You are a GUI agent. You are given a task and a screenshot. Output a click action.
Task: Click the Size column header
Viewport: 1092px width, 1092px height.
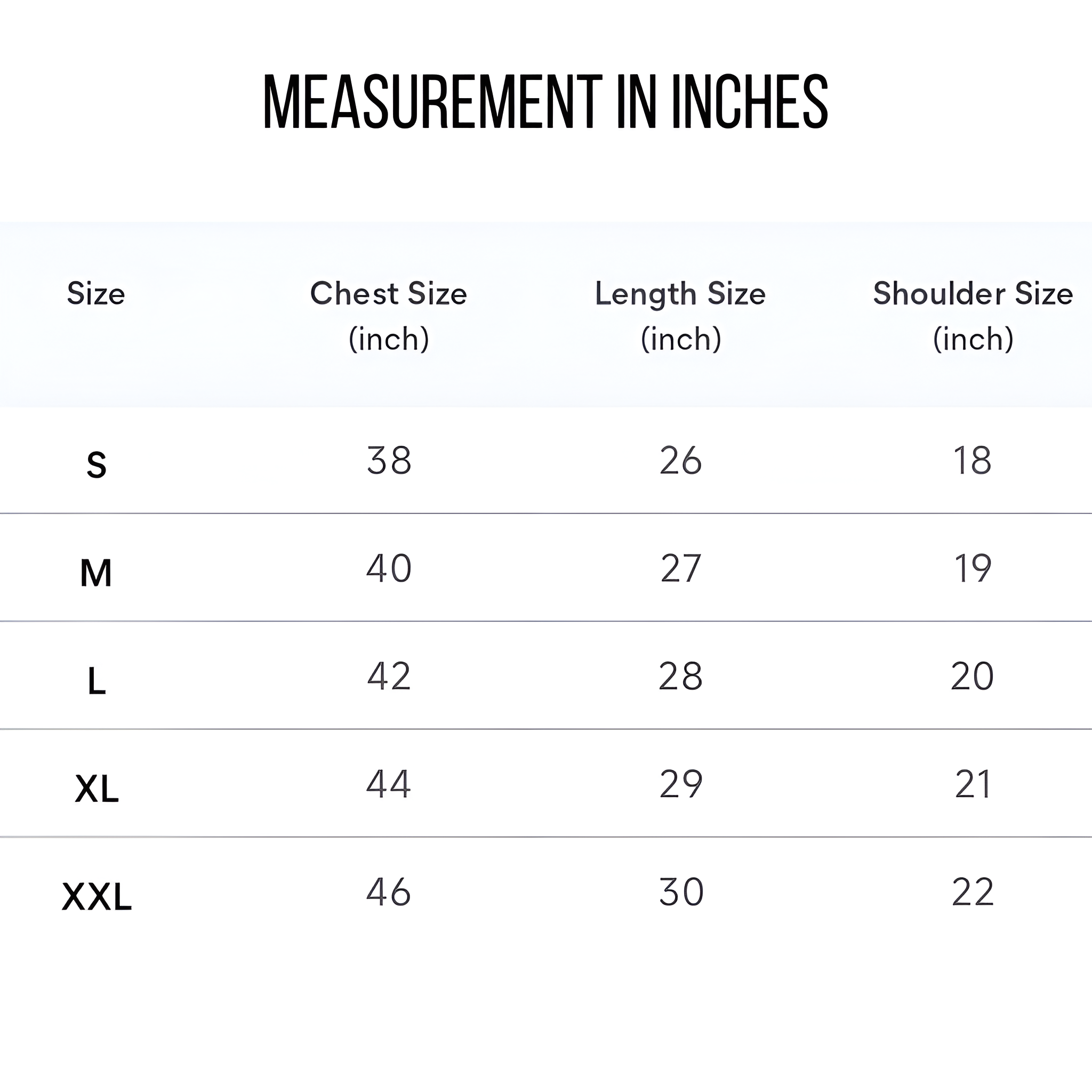[96, 294]
